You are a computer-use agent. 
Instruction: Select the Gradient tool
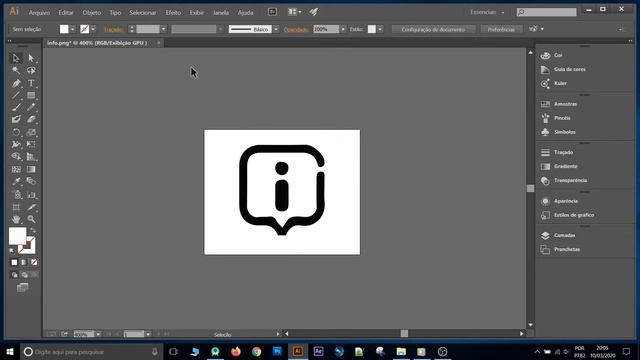[x=31, y=169]
